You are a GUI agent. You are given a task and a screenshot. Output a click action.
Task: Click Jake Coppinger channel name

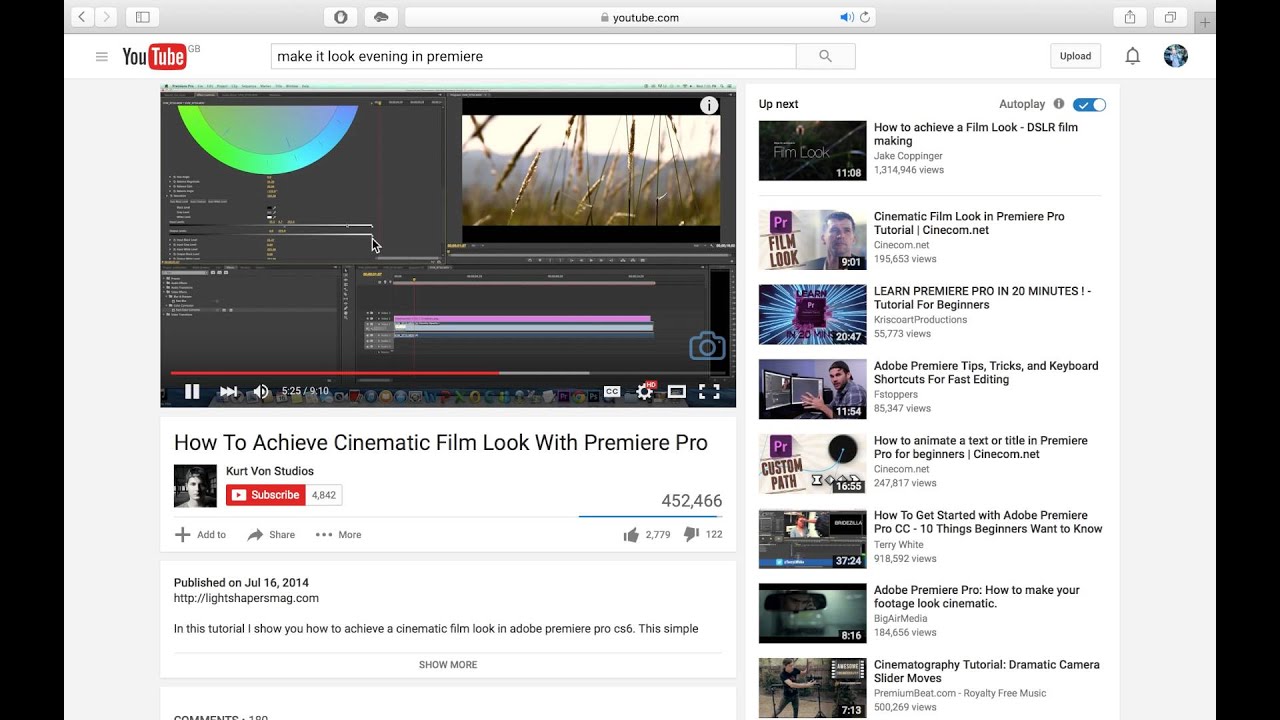(x=908, y=156)
